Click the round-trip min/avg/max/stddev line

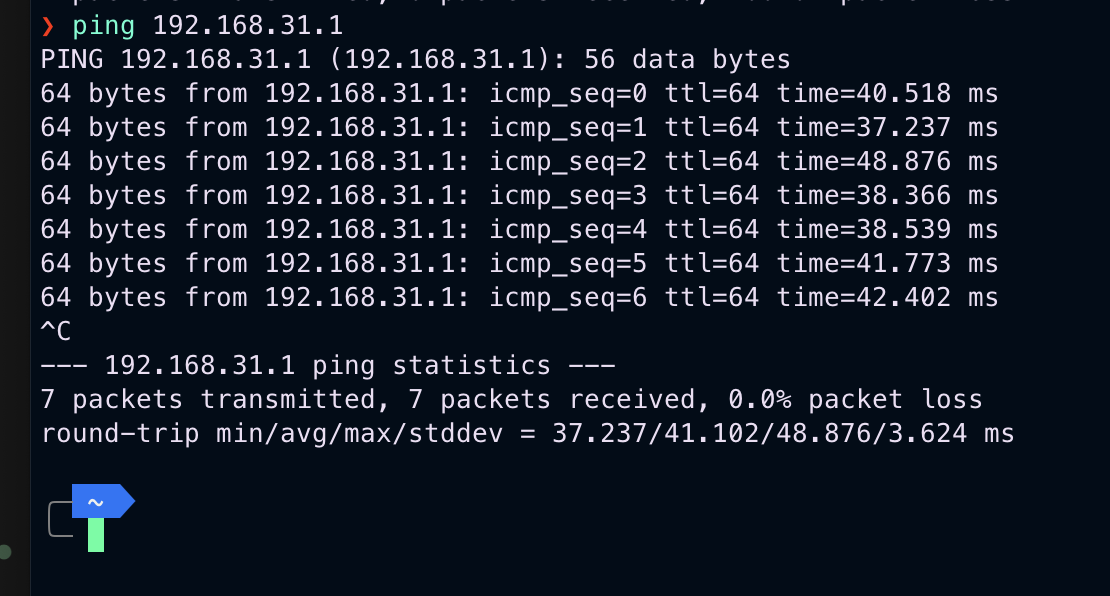pyautogui.click(x=527, y=434)
